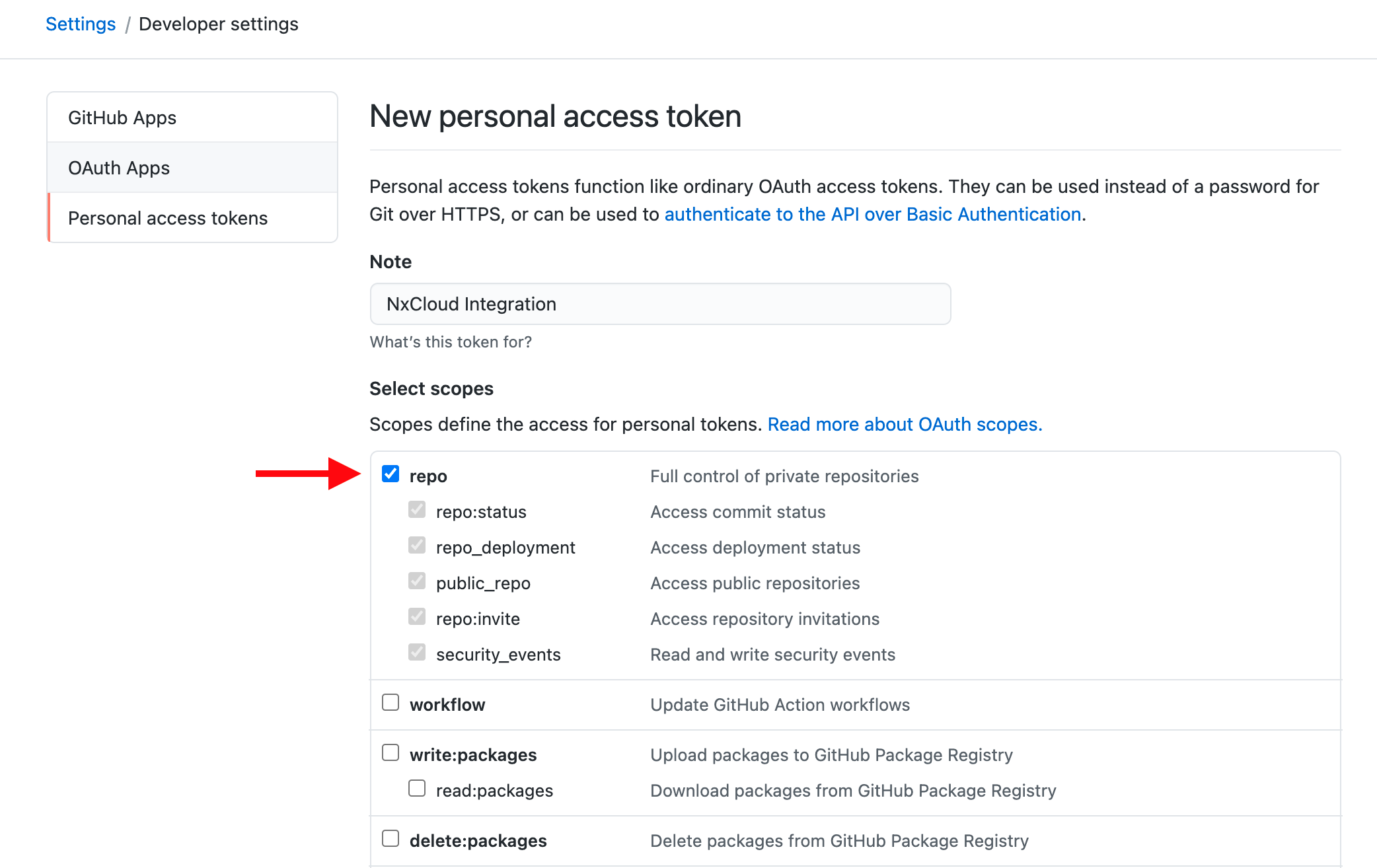The image size is (1377, 868).
Task: Enable the workflow scope
Action: click(391, 702)
